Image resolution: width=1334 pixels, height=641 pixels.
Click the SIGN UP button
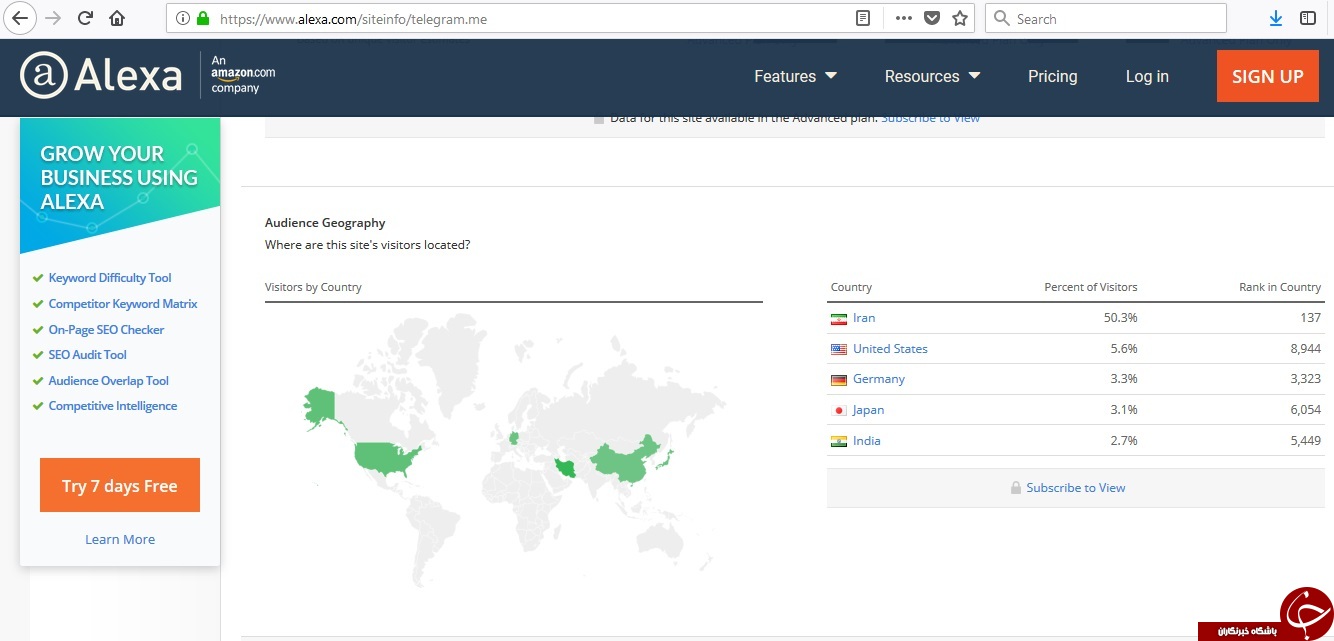(x=1268, y=76)
